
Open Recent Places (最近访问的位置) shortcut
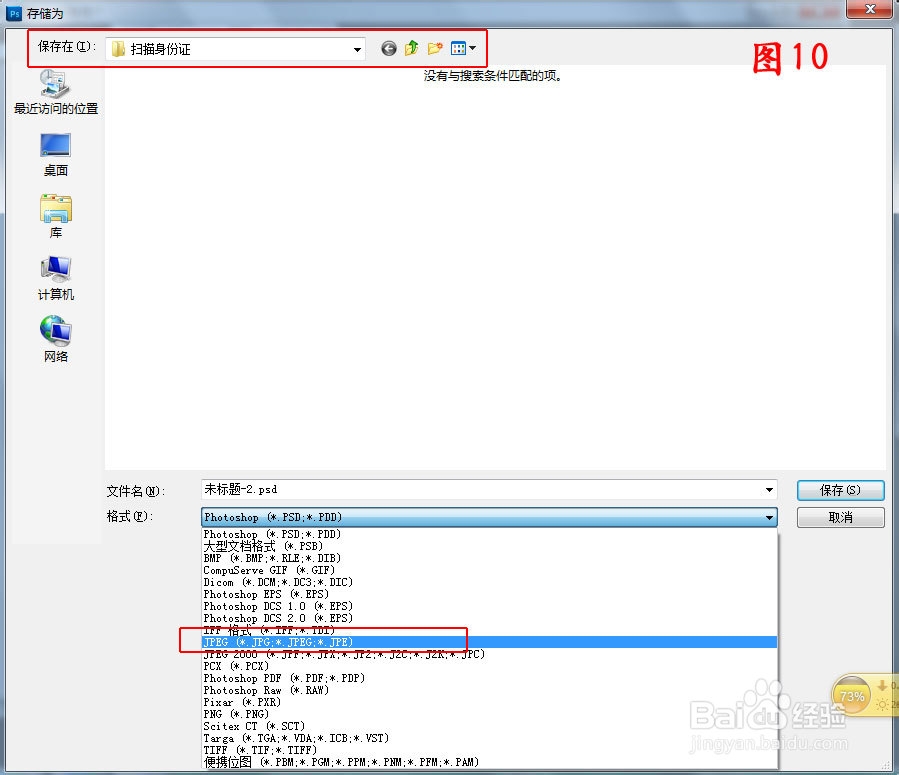[x=56, y=92]
